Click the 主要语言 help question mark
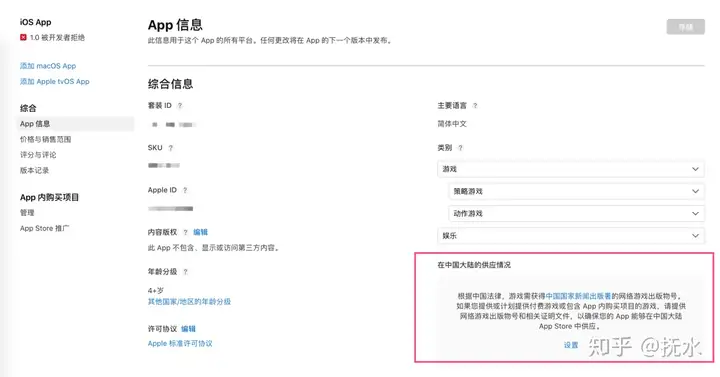 [475, 106]
